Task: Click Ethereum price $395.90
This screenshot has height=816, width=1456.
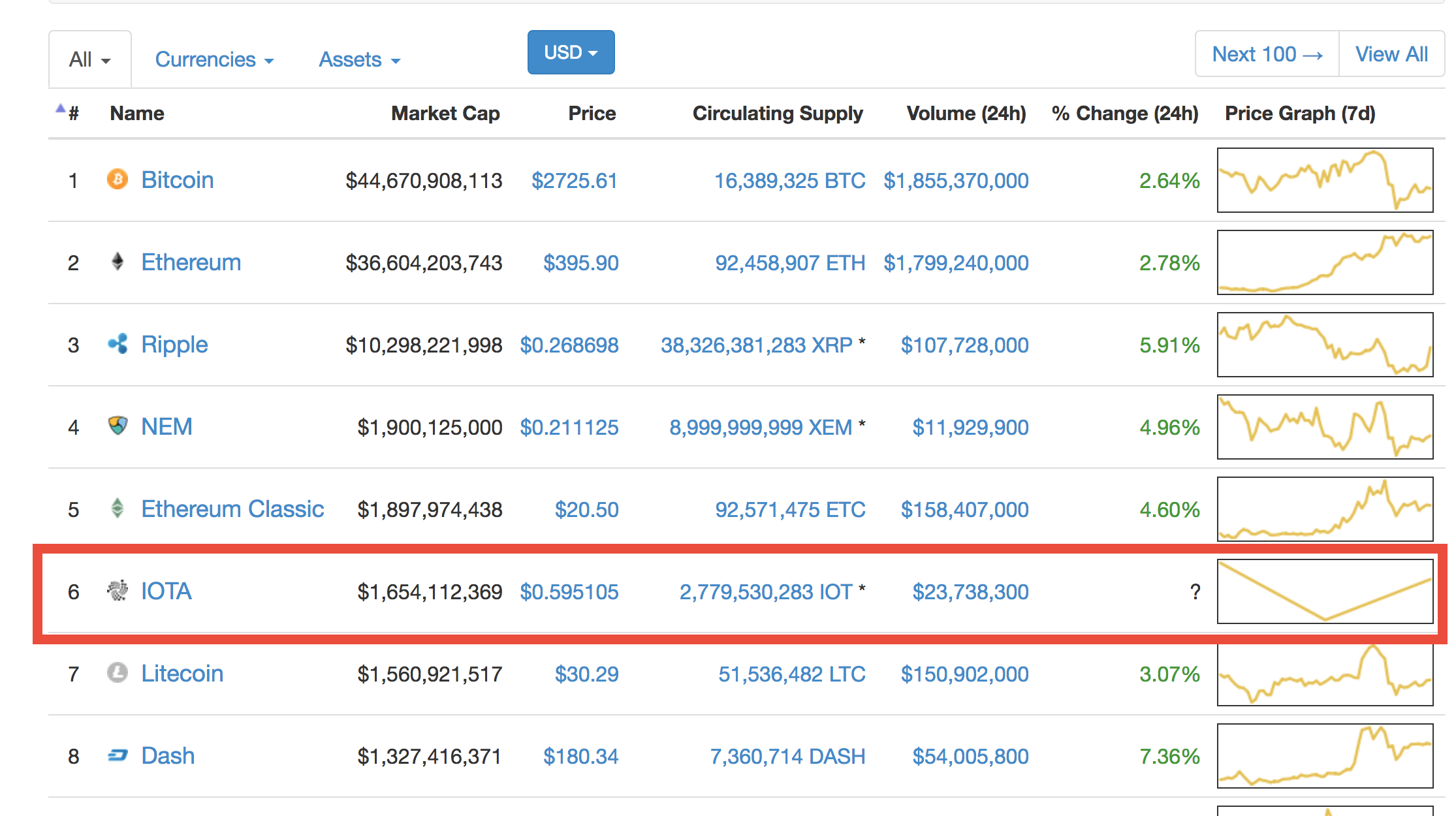Action: 581,263
